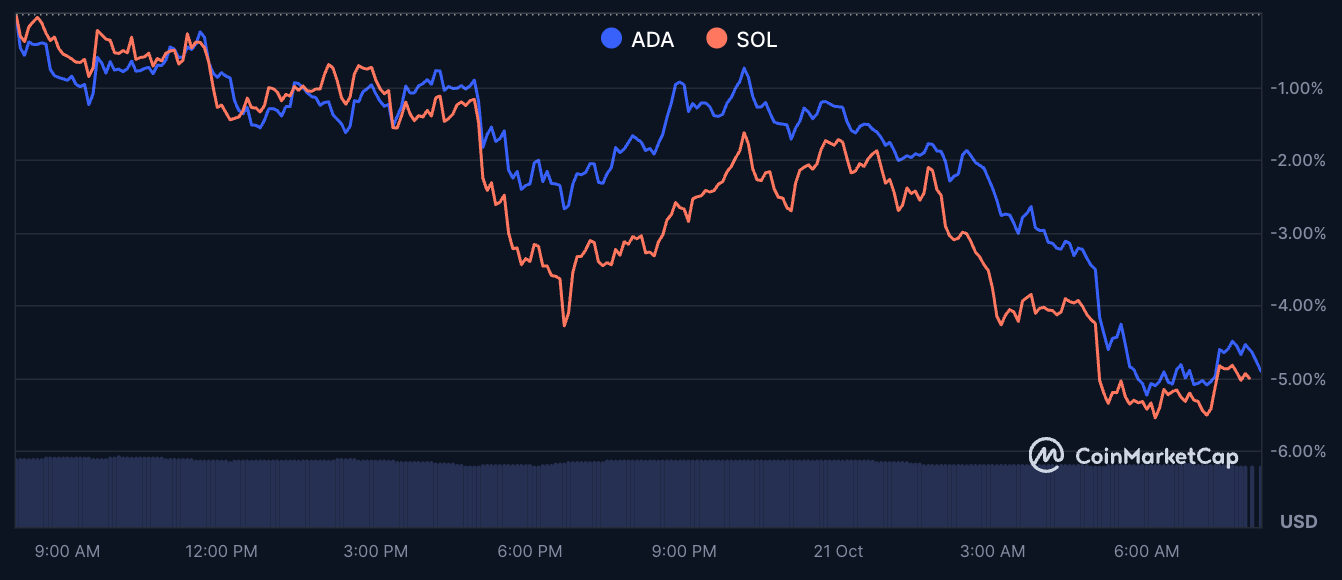Viewport: 1342px width, 580px height.
Task: Click the 6:00 PM time axis label
Action: click(x=529, y=551)
